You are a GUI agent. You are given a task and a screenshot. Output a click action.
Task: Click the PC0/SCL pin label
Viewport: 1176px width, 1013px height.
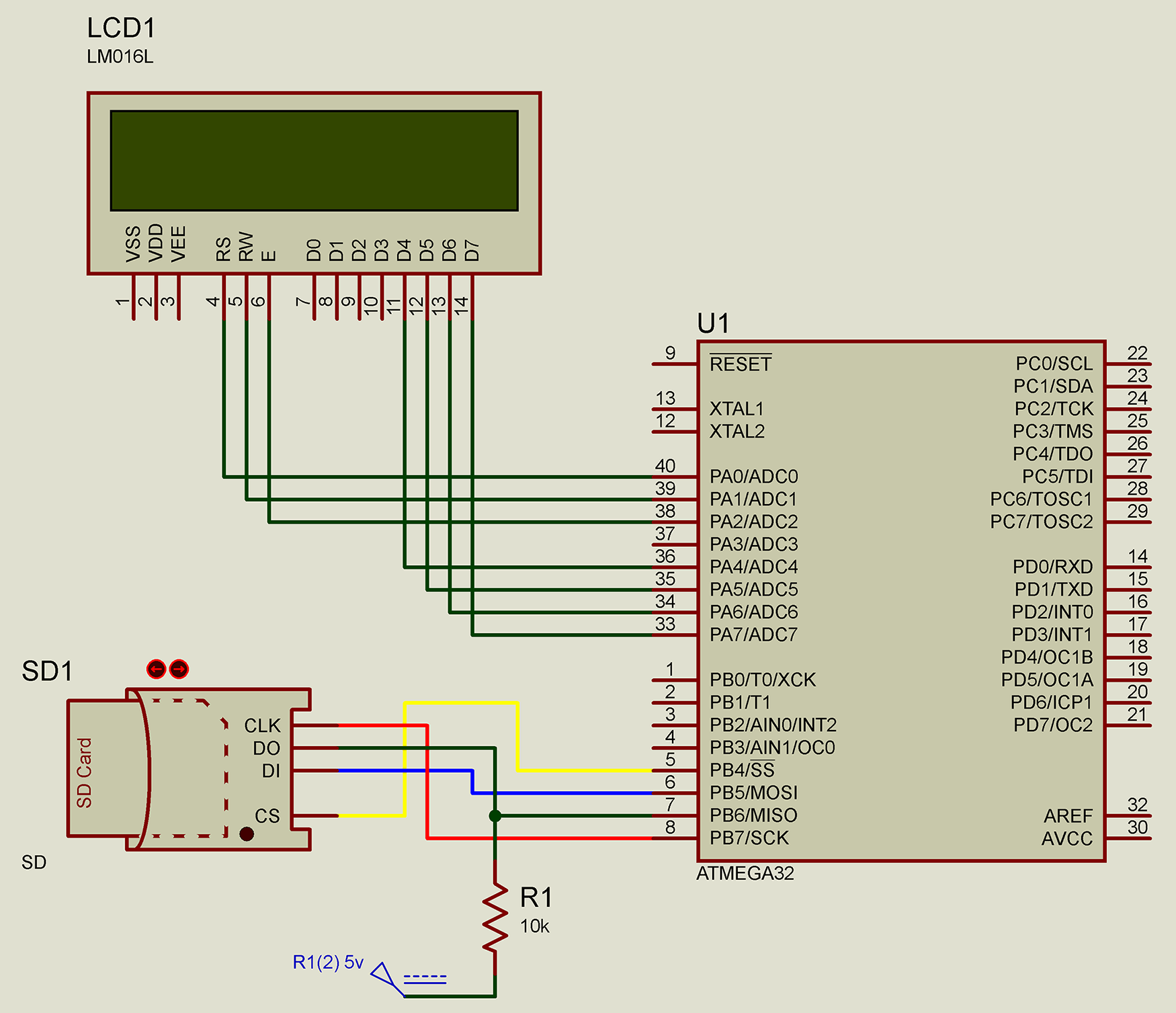point(1054,364)
